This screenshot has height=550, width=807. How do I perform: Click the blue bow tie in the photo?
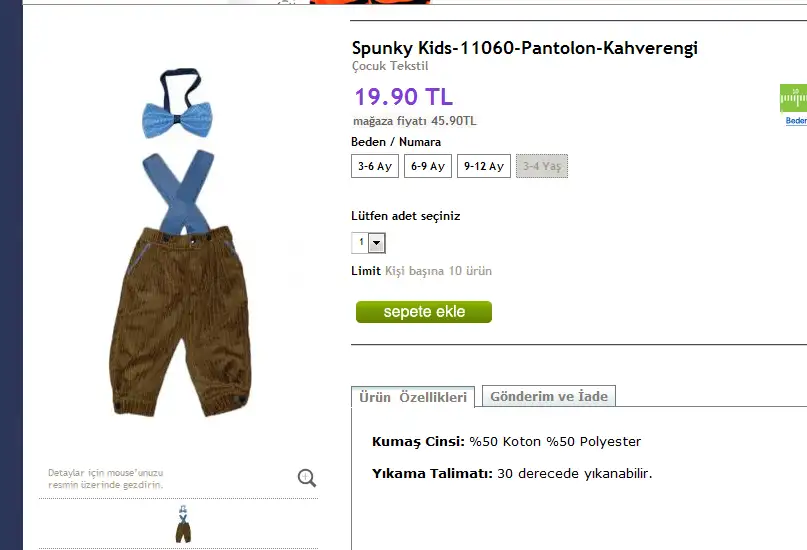pos(177,119)
